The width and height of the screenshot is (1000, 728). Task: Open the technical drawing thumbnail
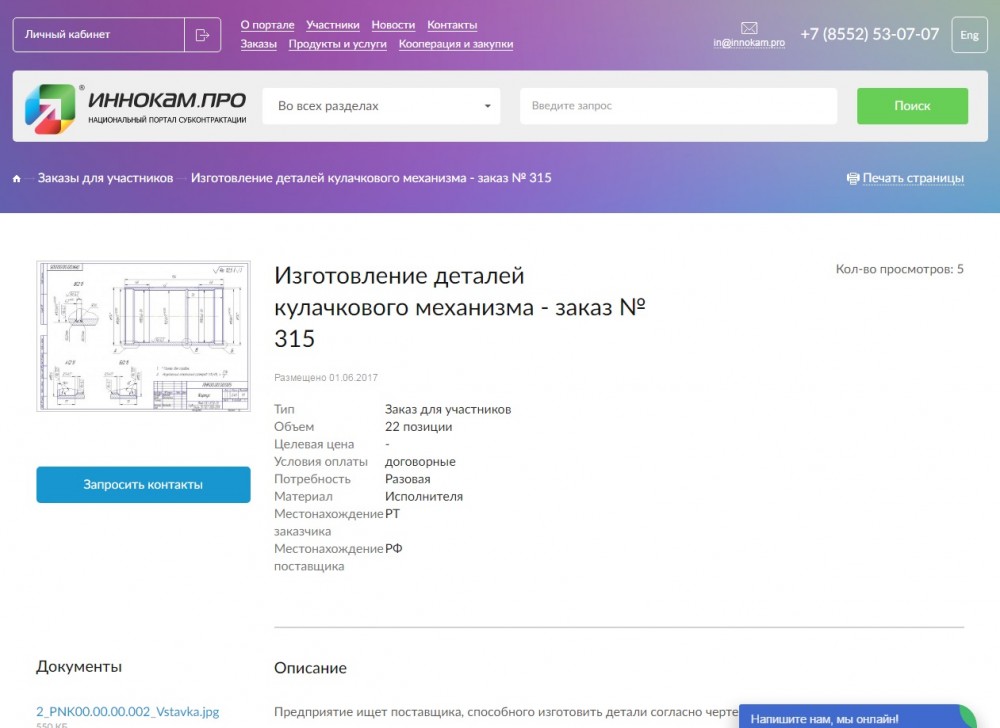[143, 336]
